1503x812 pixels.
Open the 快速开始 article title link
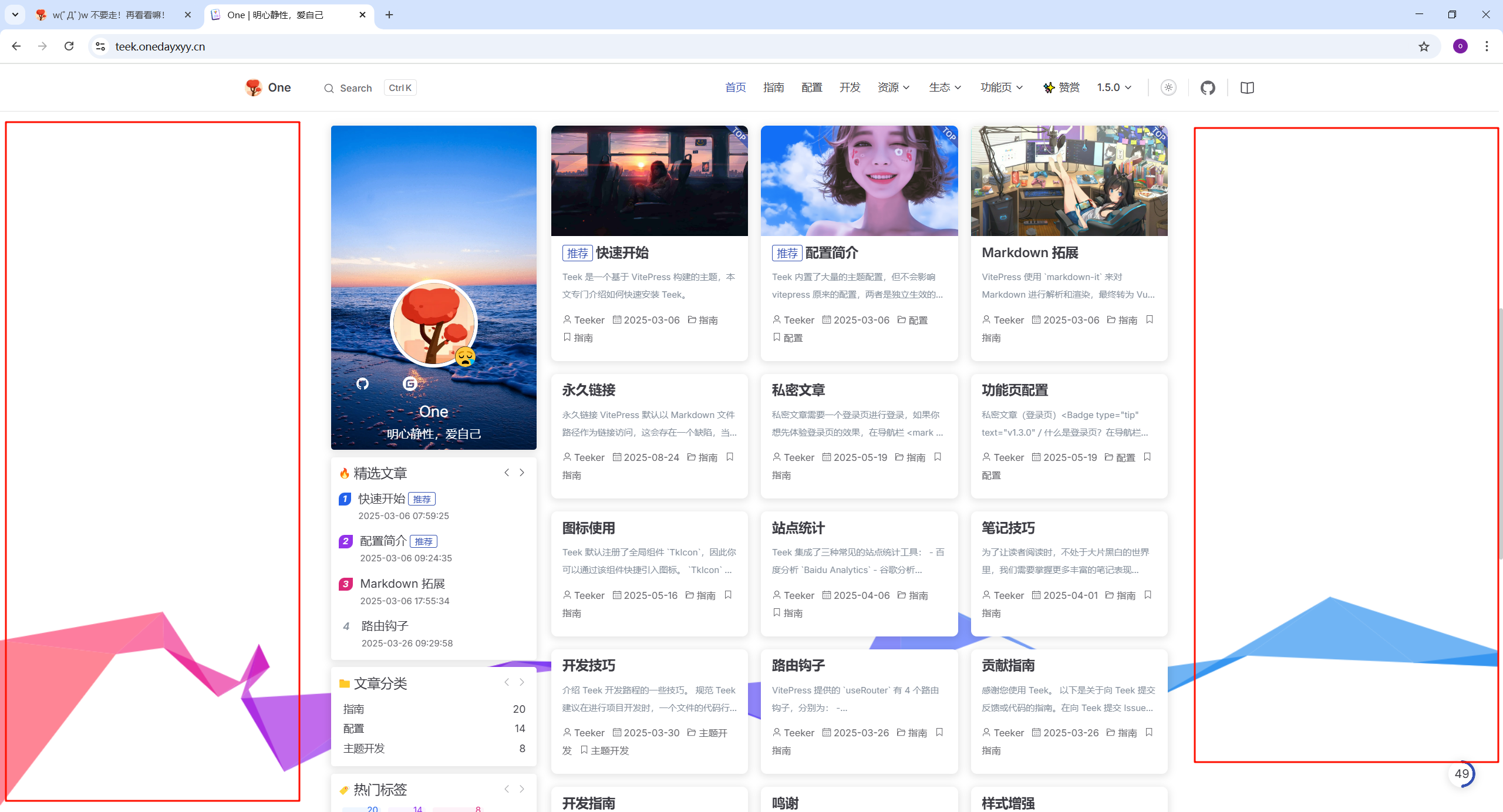622,253
